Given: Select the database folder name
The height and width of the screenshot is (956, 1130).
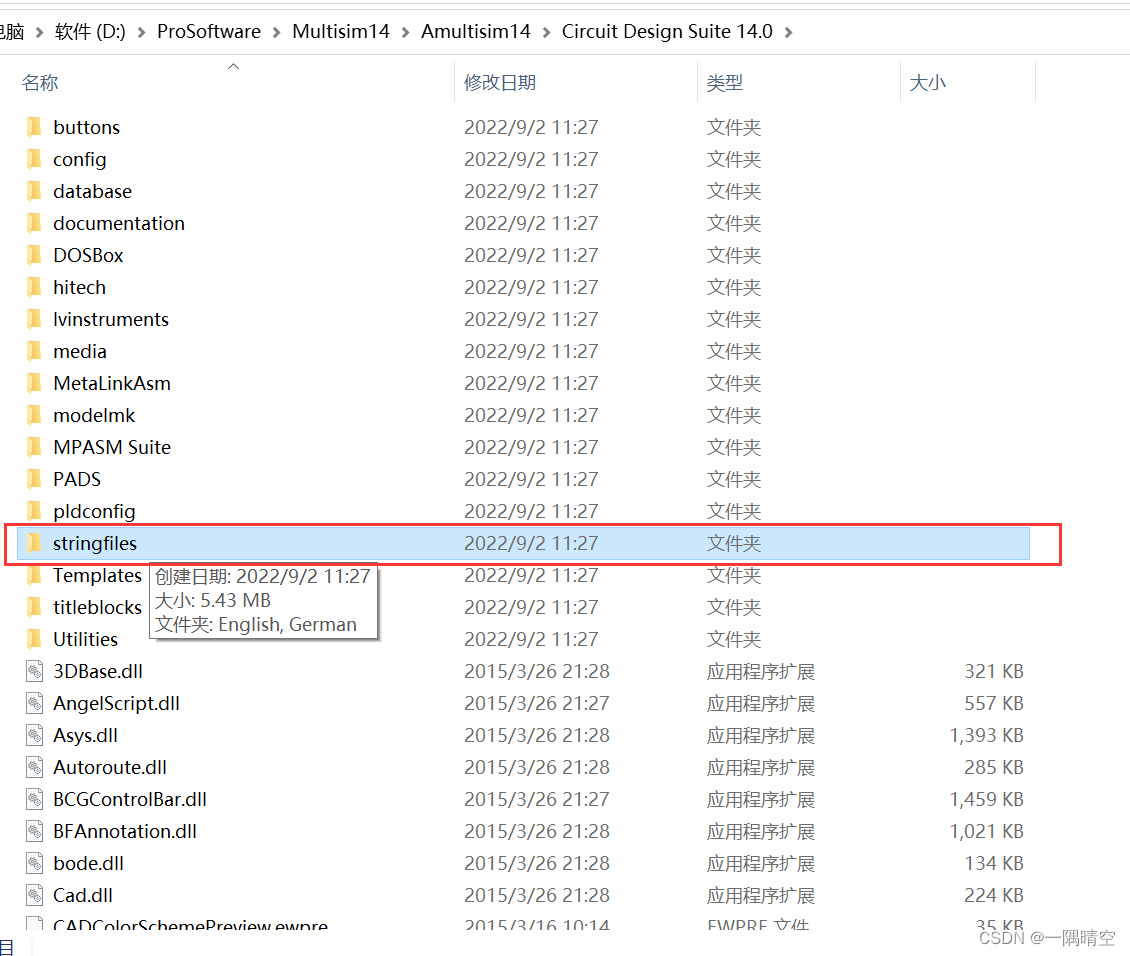Looking at the screenshot, I should pyautogui.click(x=93, y=192).
